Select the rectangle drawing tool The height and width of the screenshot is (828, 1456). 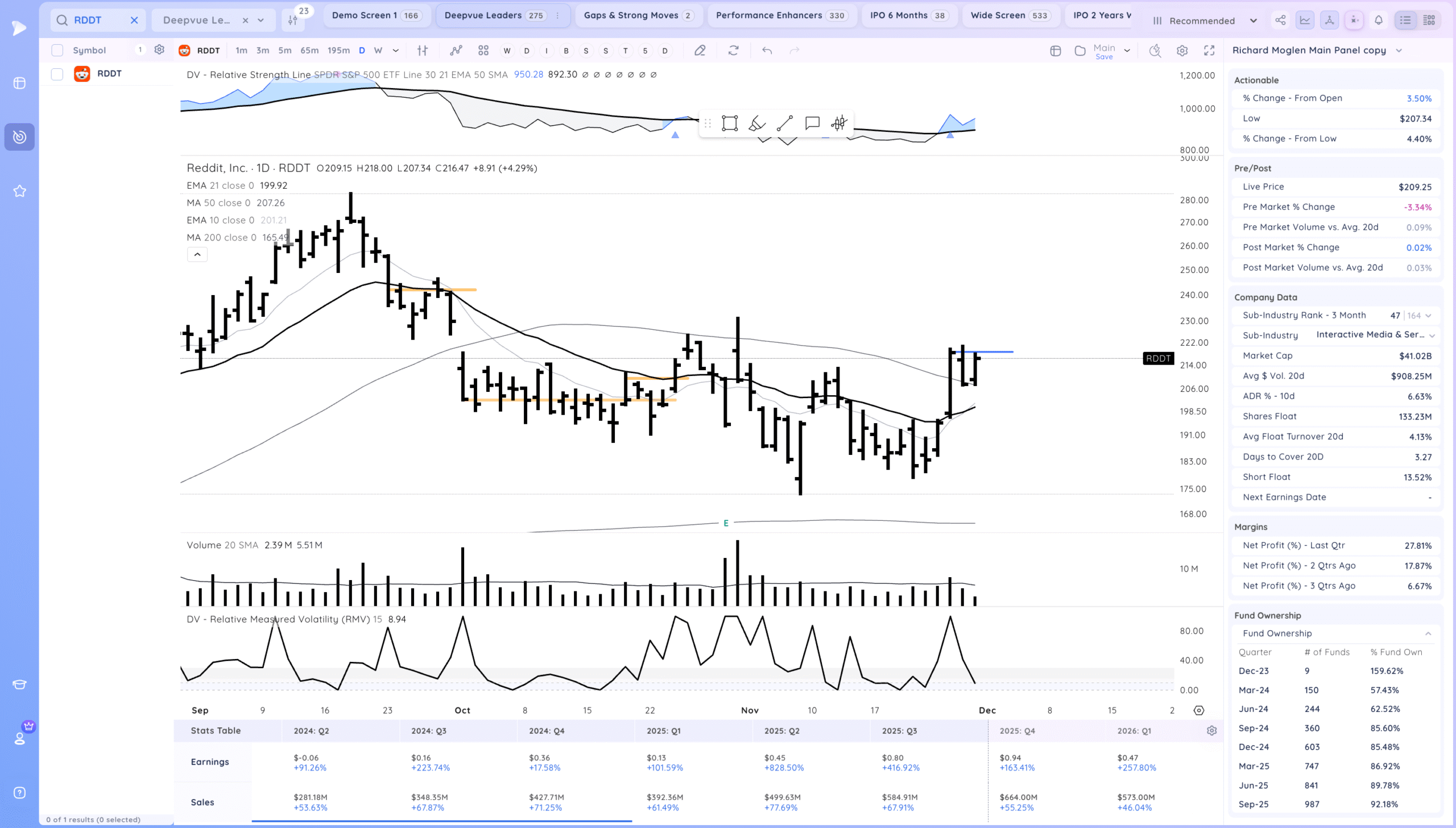pos(730,123)
